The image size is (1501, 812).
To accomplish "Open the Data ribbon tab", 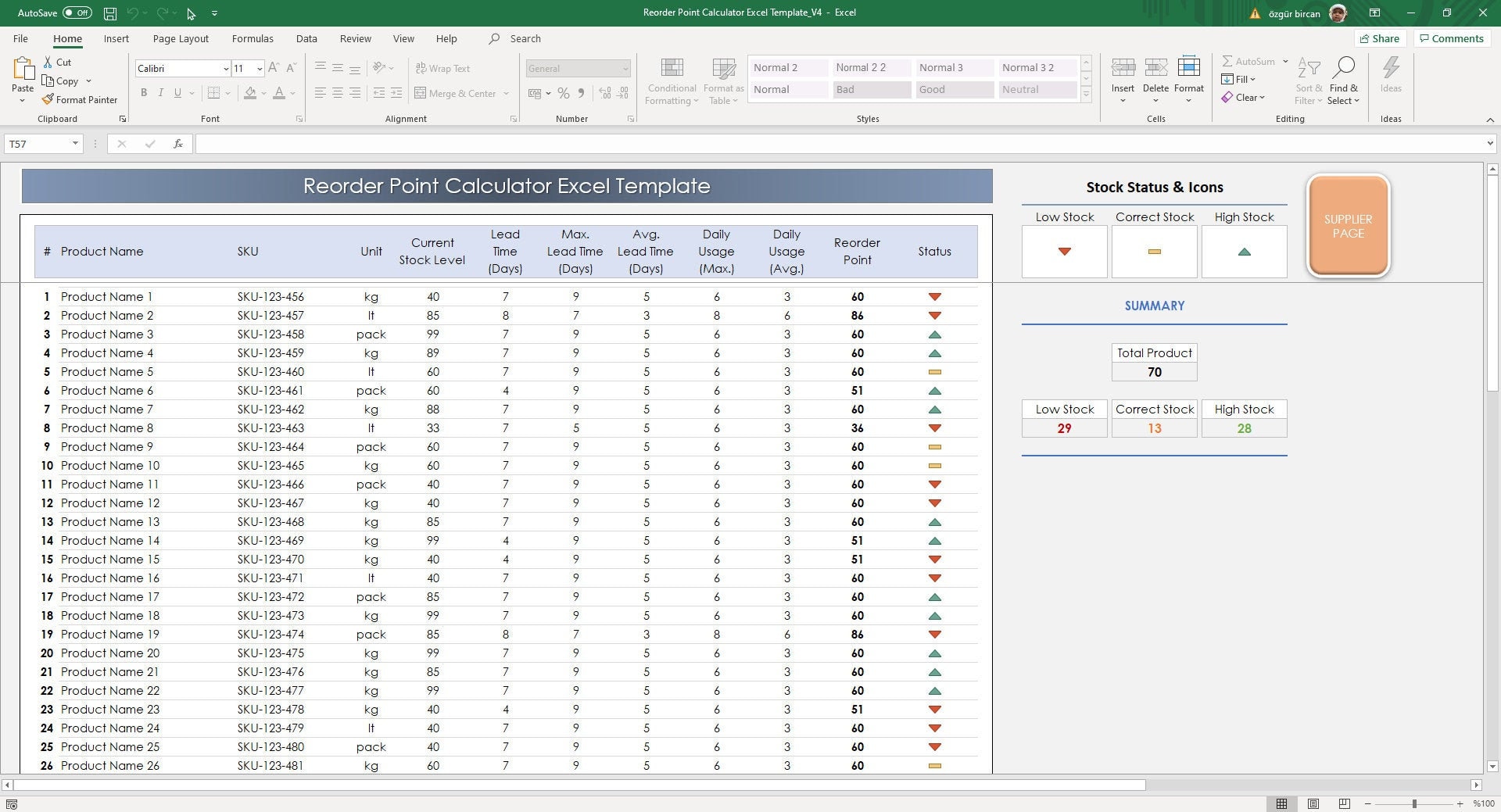I will pyautogui.click(x=306, y=38).
